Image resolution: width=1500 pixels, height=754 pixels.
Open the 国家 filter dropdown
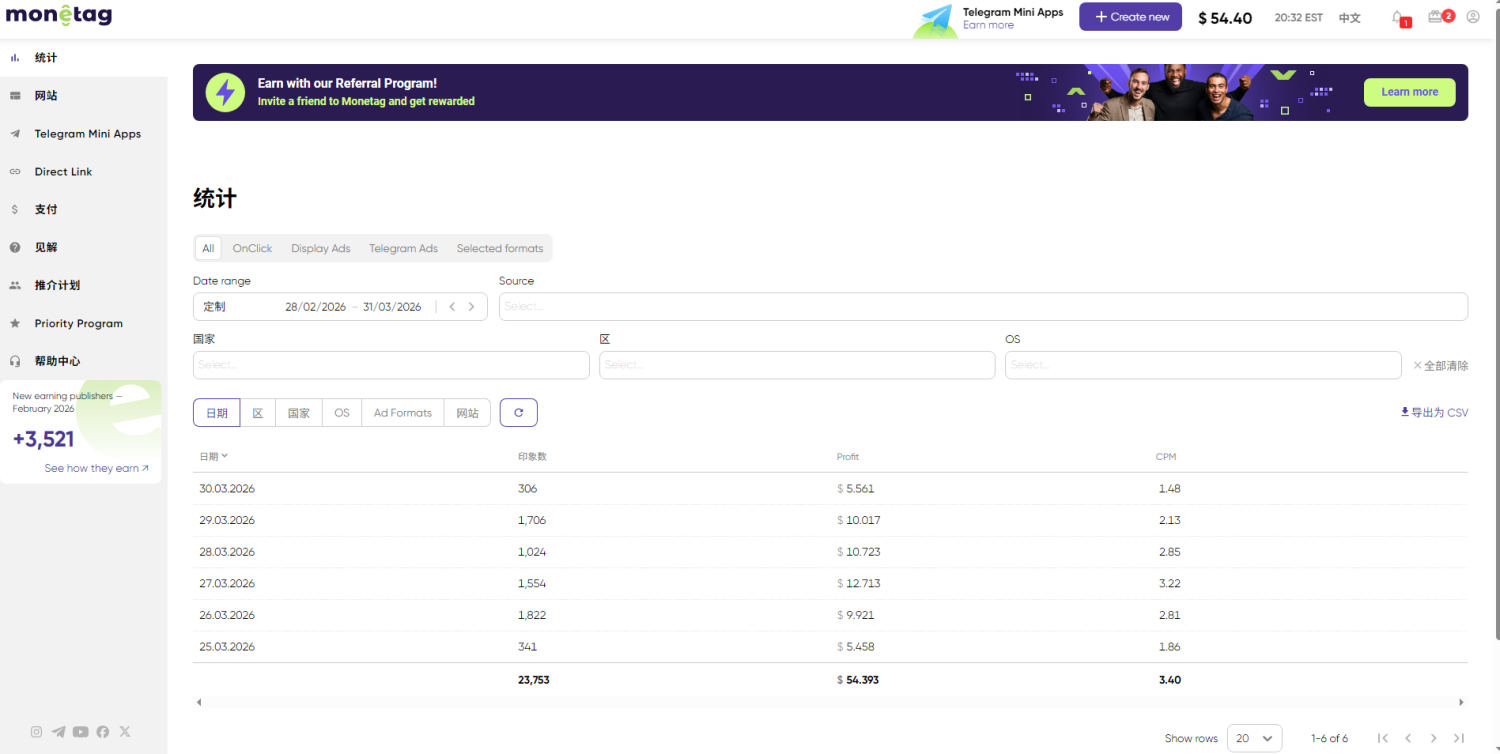pyautogui.click(x=391, y=365)
